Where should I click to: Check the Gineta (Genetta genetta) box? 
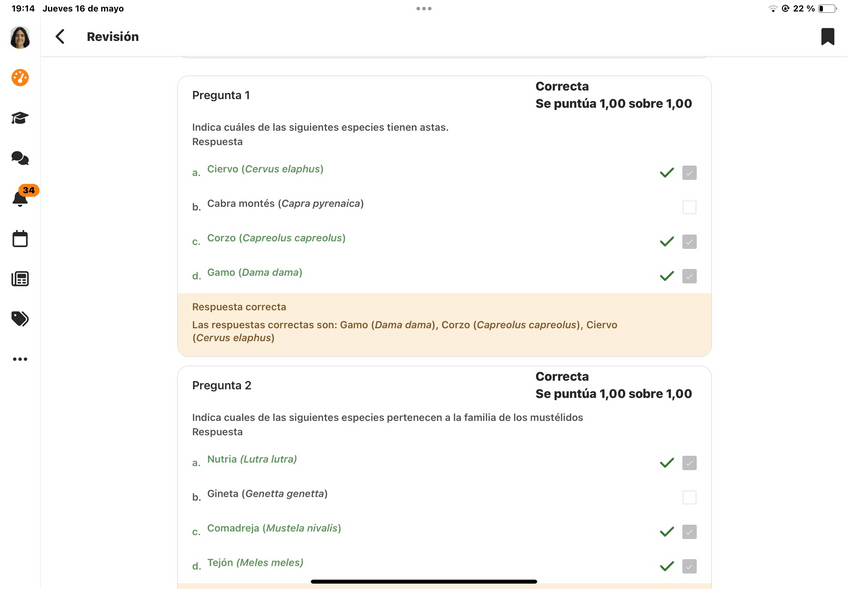pyautogui.click(x=689, y=497)
